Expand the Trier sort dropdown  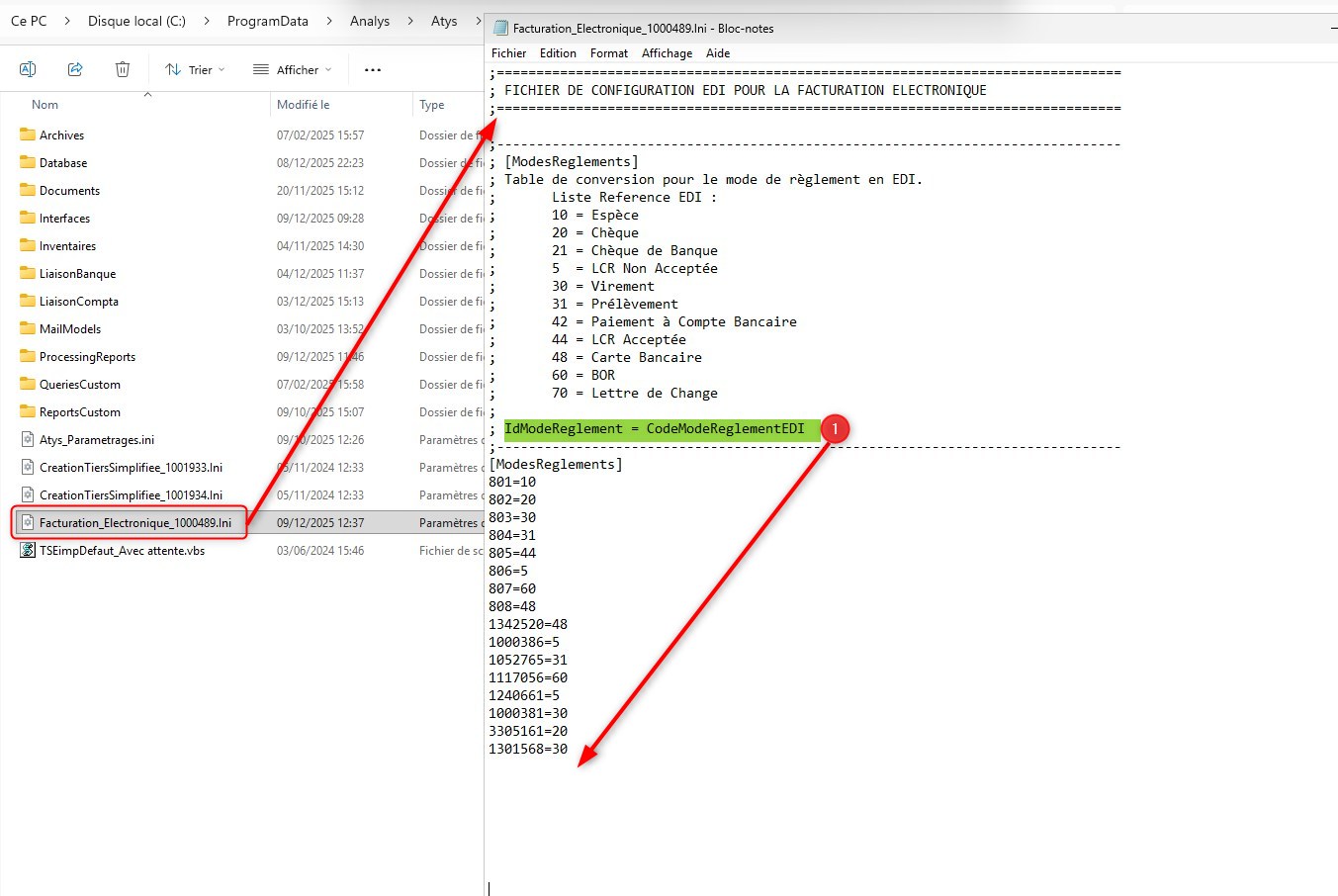195,69
